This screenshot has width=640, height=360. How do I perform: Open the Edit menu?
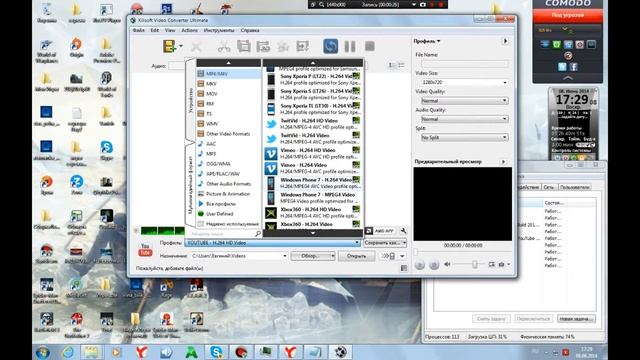click(x=155, y=30)
